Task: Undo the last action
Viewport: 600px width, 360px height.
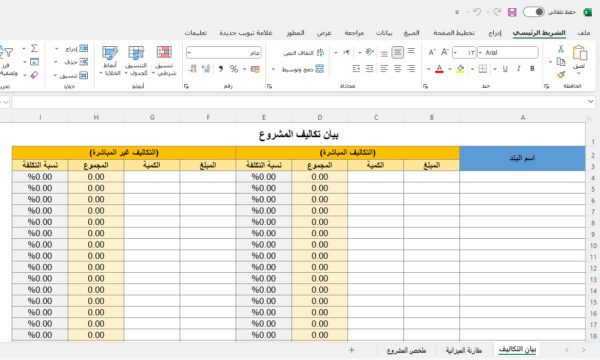Action: coord(477,12)
